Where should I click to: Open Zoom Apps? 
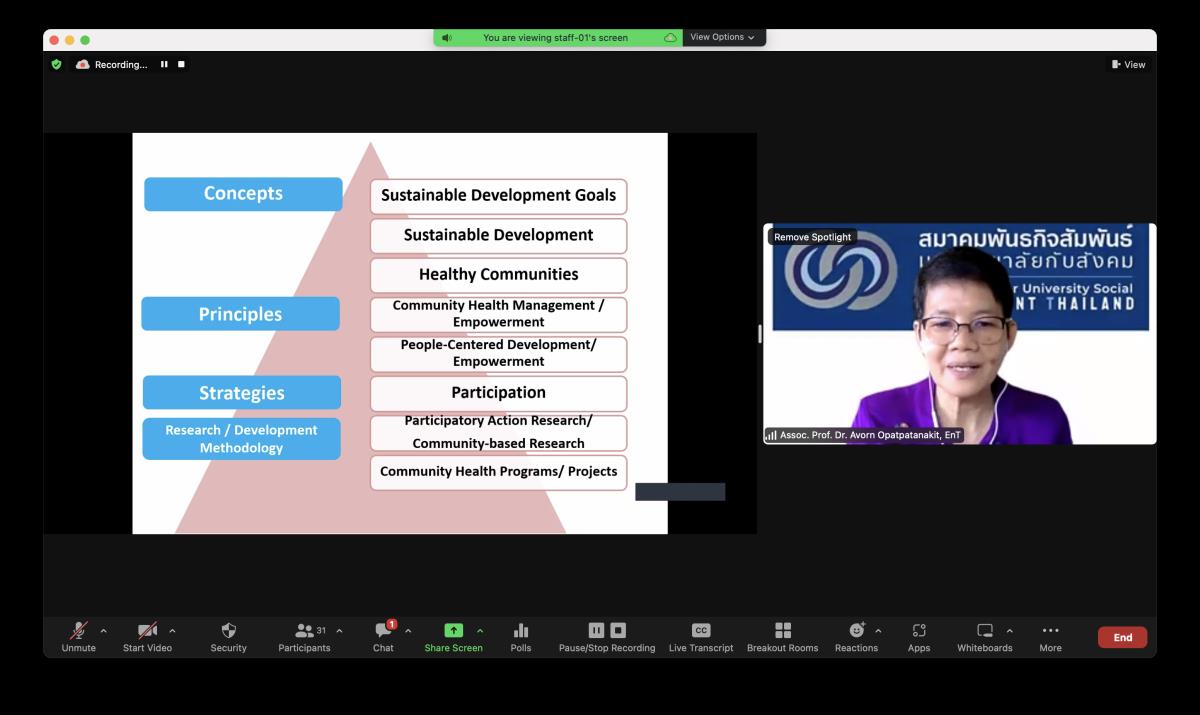pos(919,636)
